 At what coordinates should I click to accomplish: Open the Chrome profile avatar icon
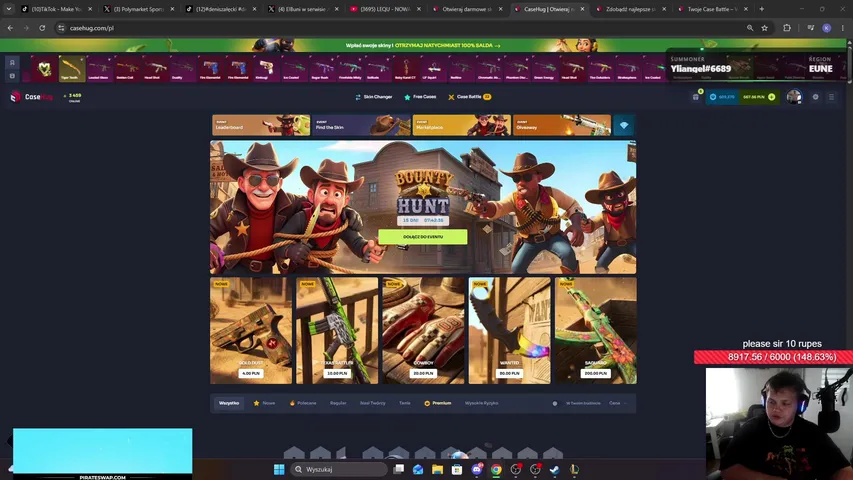click(x=826, y=28)
